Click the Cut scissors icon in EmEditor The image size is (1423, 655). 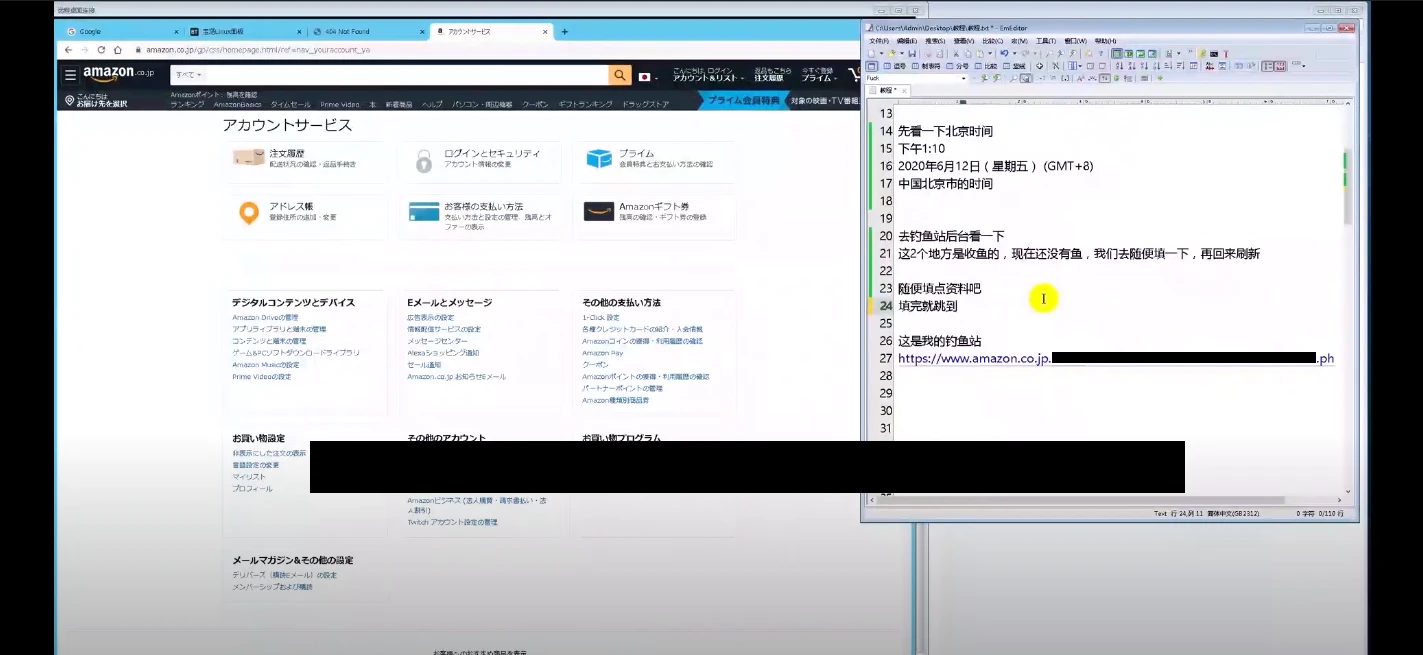point(955,53)
